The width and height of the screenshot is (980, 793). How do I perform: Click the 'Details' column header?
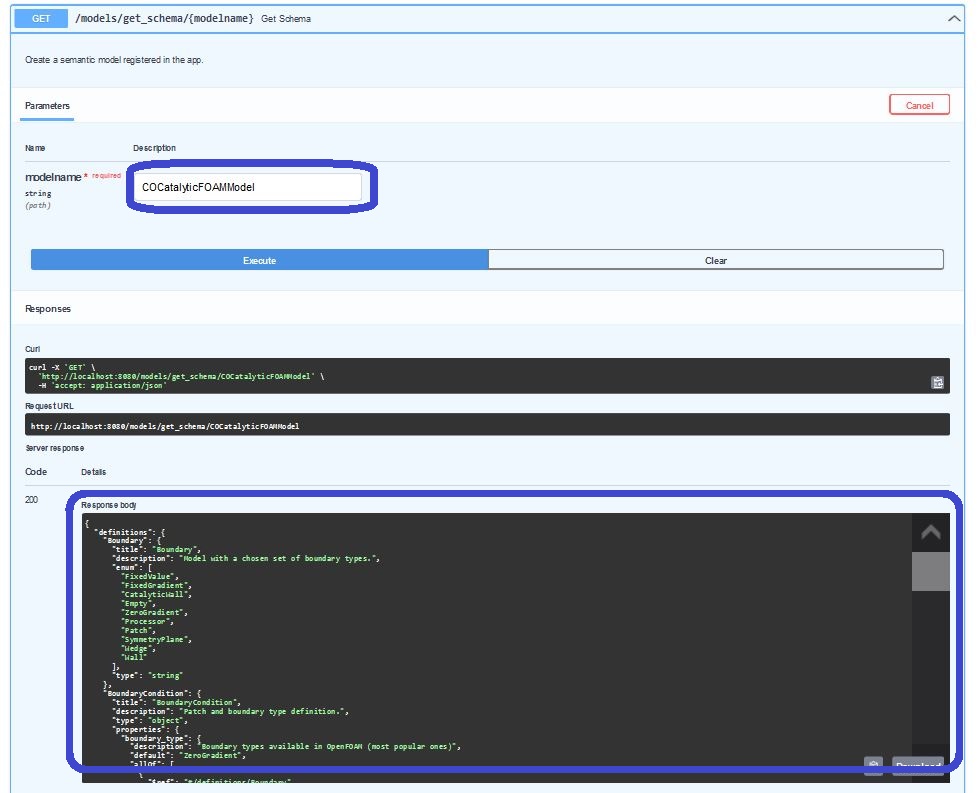94,472
